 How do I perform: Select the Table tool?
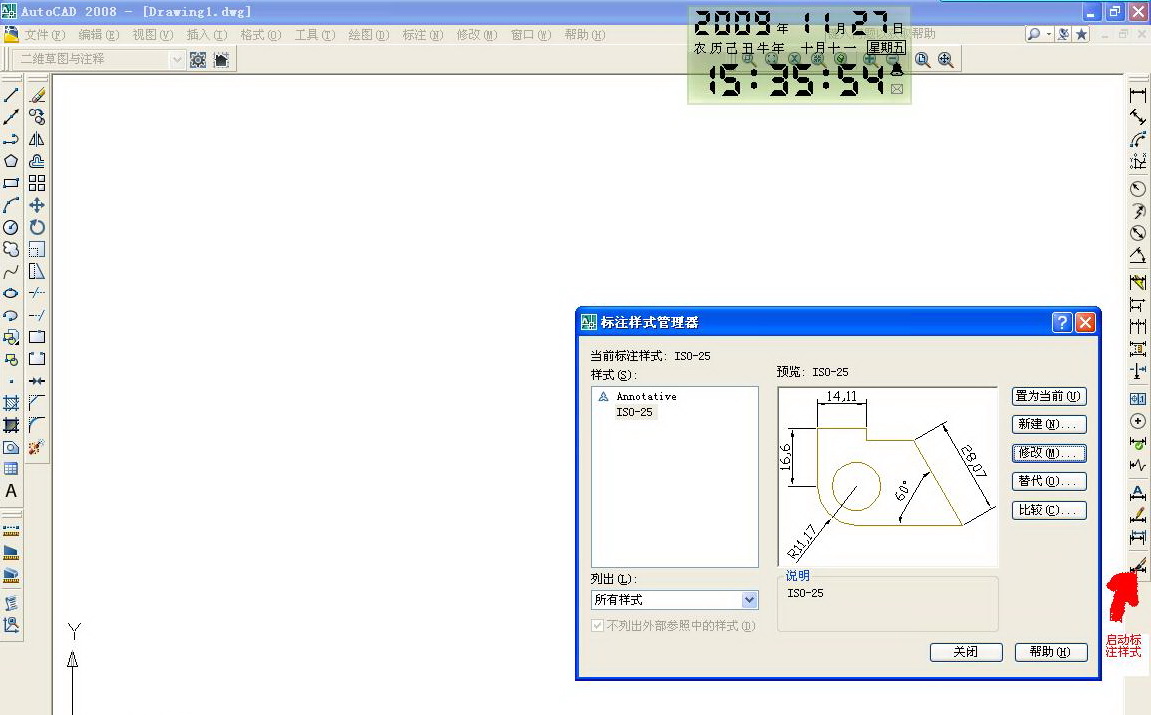click(x=11, y=468)
